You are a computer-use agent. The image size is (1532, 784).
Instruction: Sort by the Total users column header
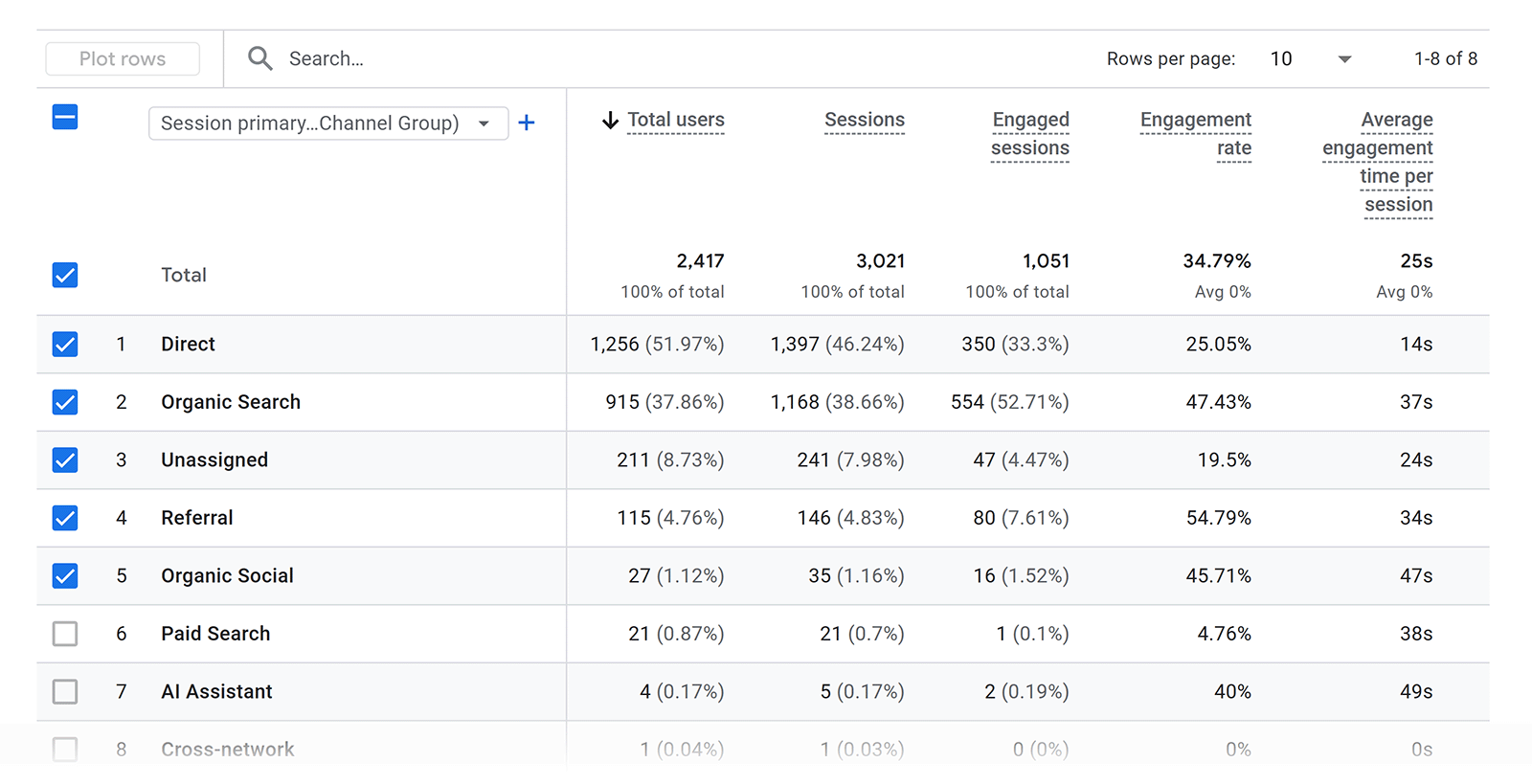(x=676, y=120)
